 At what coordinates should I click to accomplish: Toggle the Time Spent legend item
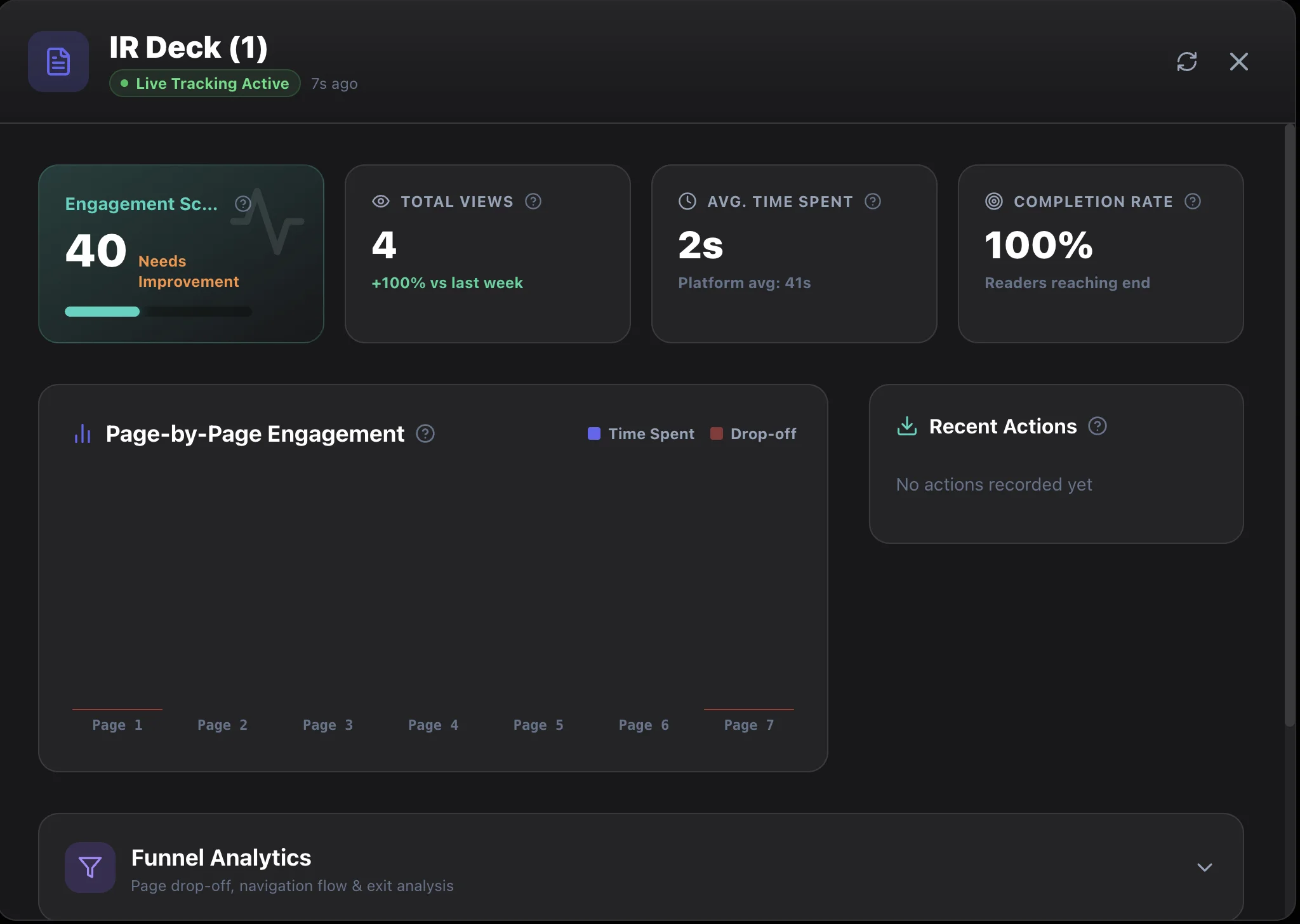[640, 434]
